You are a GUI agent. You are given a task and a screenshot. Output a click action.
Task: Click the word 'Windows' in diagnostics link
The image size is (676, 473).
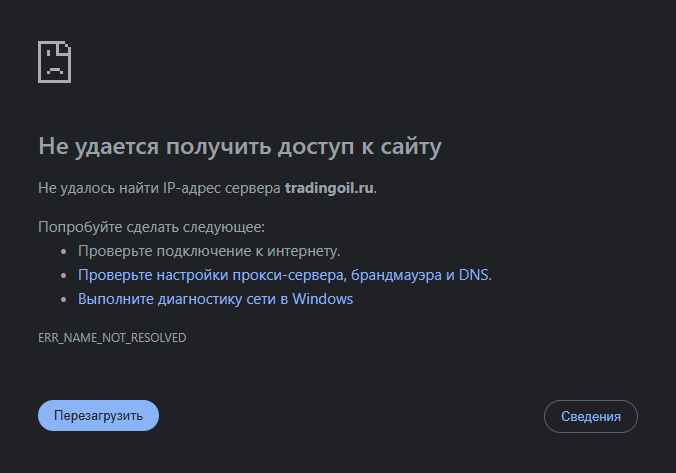tap(322, 299)
